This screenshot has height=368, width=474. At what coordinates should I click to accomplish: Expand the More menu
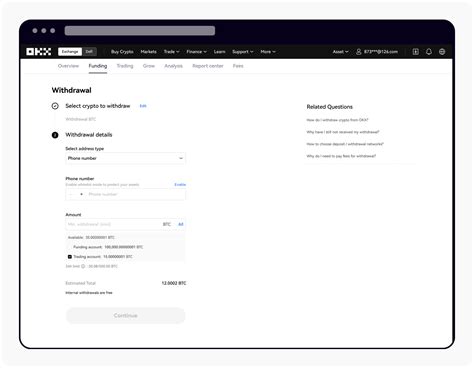268,52
